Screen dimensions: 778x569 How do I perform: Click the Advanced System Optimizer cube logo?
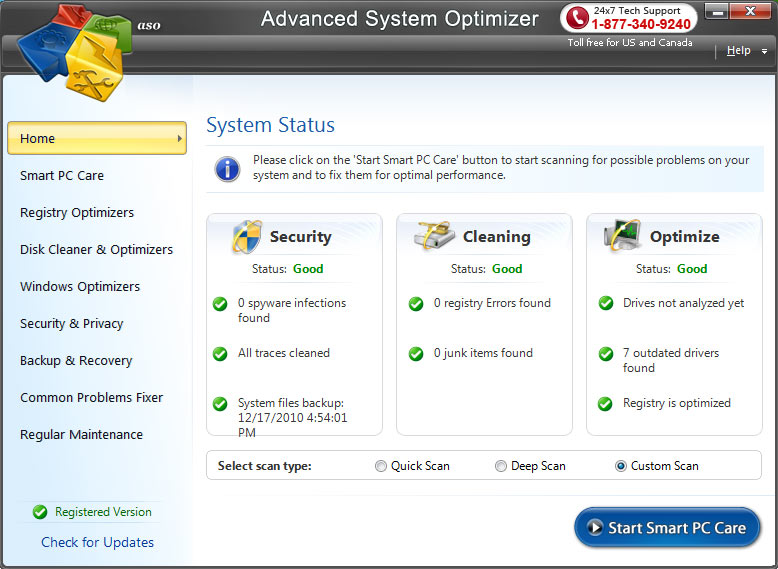pyautogui.click(x=74, y=52)
